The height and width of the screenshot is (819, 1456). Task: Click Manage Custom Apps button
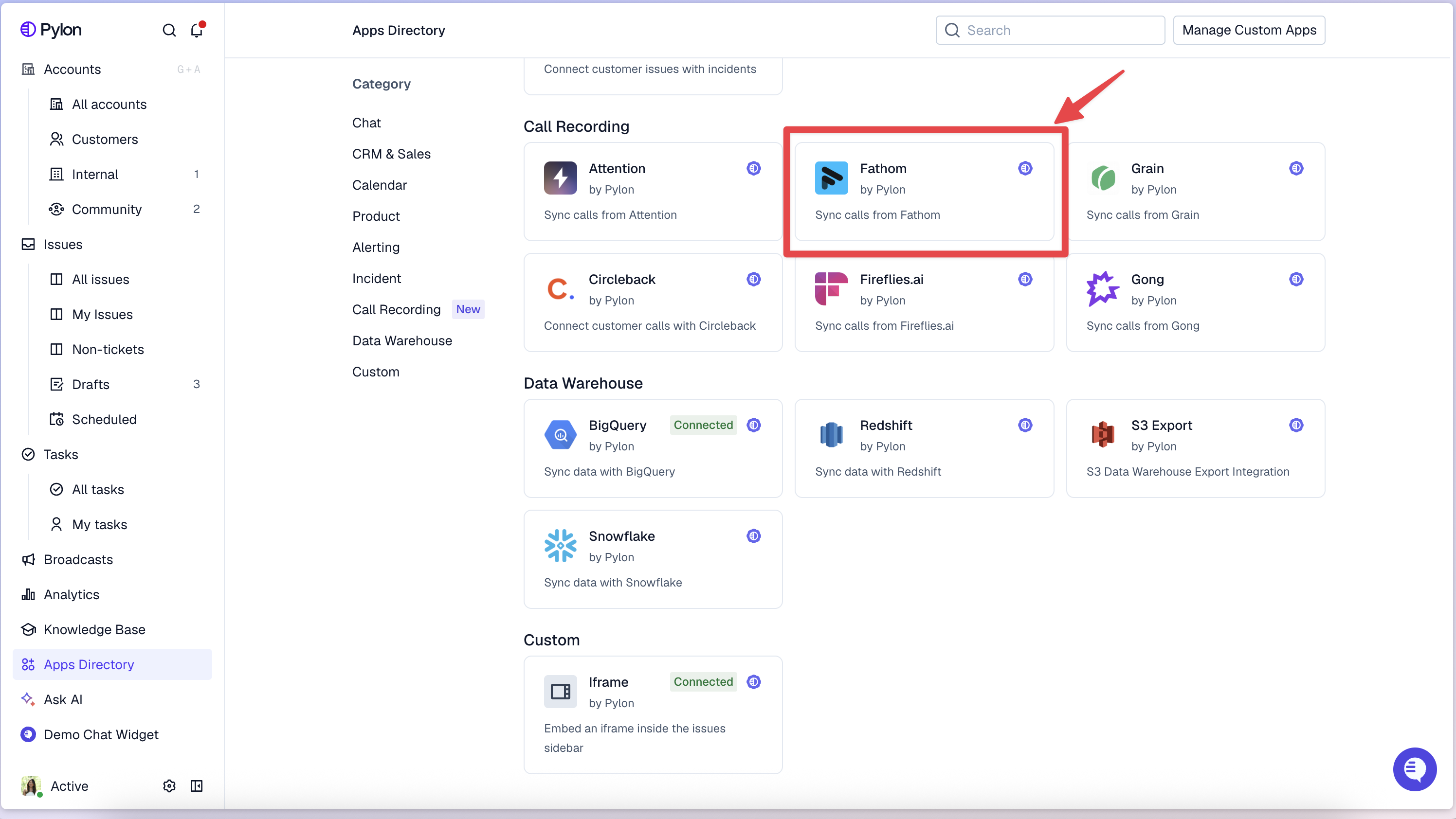1249,30
